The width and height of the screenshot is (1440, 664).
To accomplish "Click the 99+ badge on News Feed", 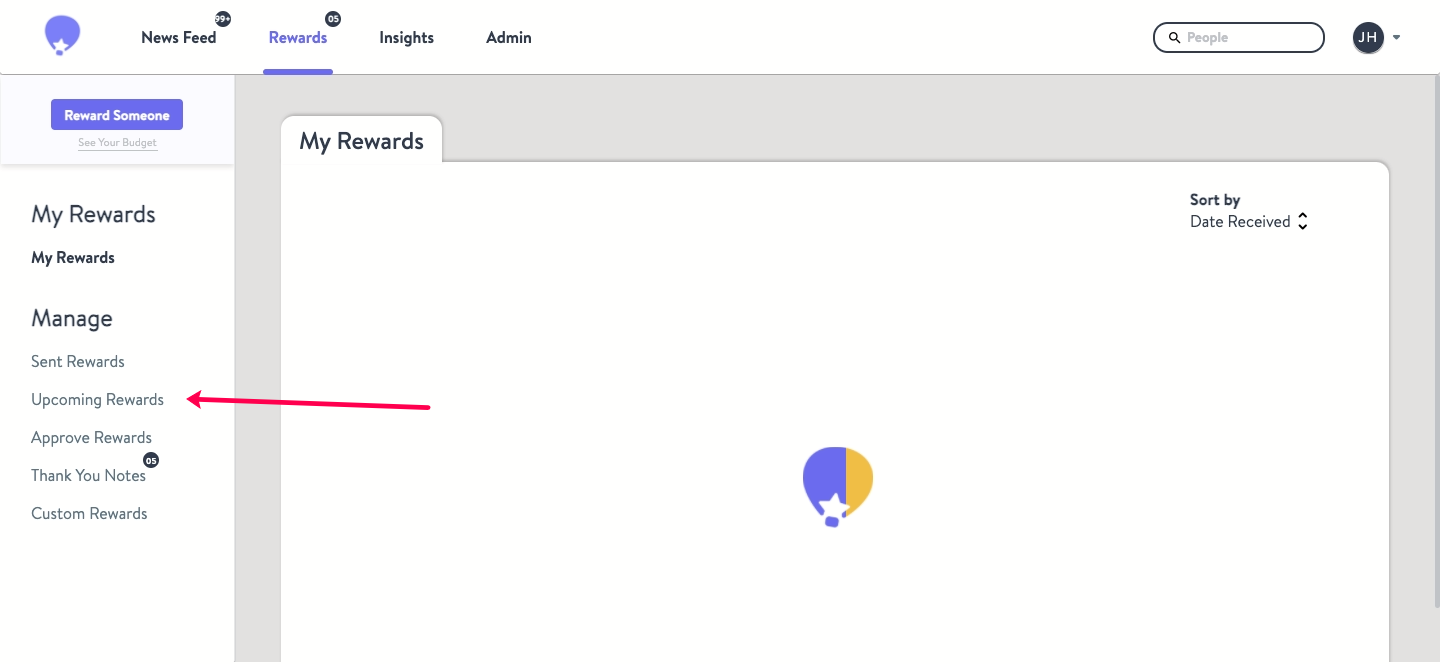I will pyautogui.click(x=223, y=19).
